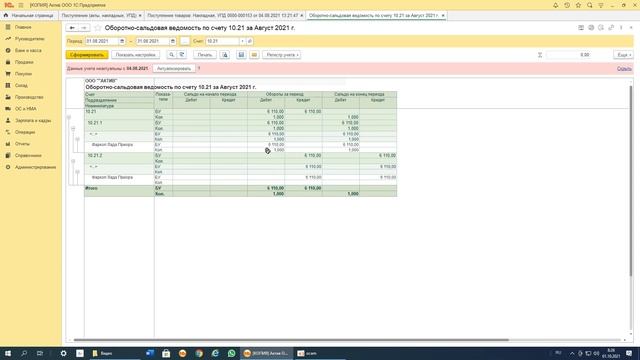The width and height of the screenshot is (640, 360).
Task: Open service settings icon in title bar
Action: tap(601, 5)
